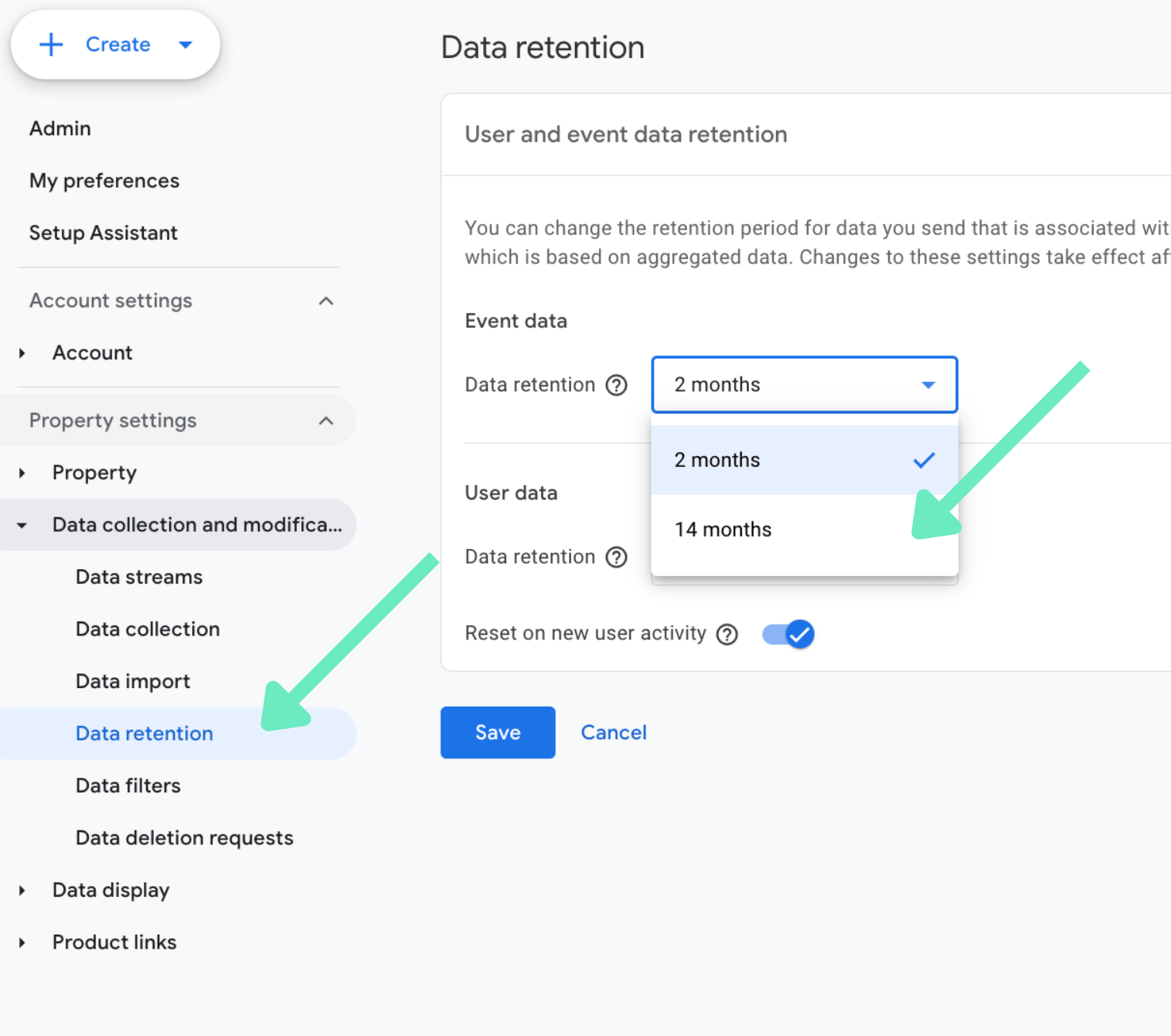Click the Cancel link
This screenshot has width=1171, height=1036.
614,733
